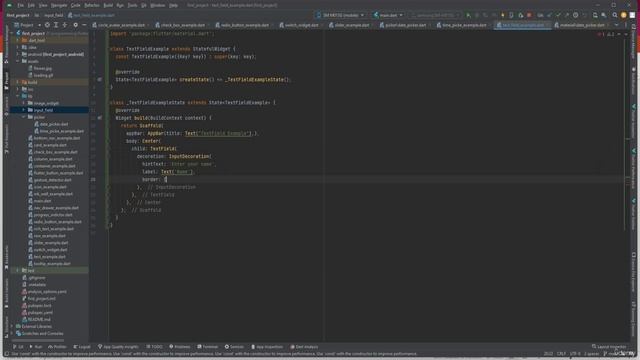Click the user avatar icon in toolbar
Viewport: 640px width, 360px height.
click(624, 15)
